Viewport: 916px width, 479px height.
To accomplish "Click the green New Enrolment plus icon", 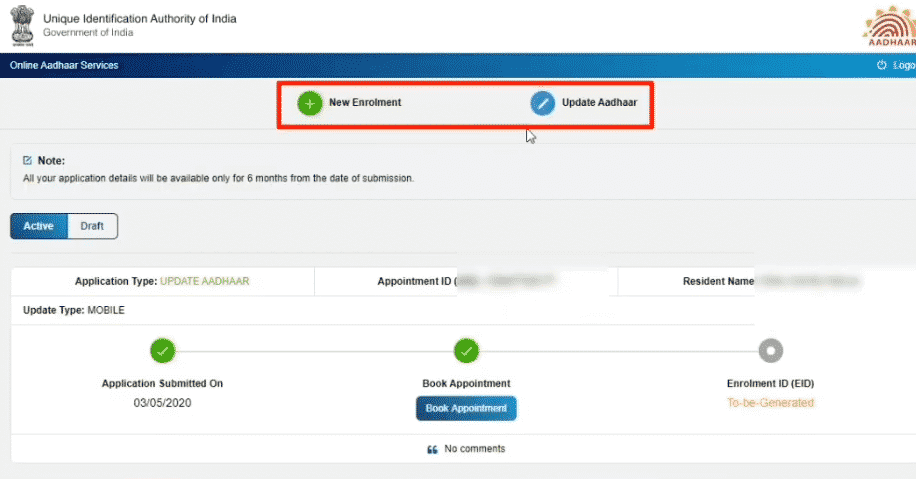I will point(310,103).
